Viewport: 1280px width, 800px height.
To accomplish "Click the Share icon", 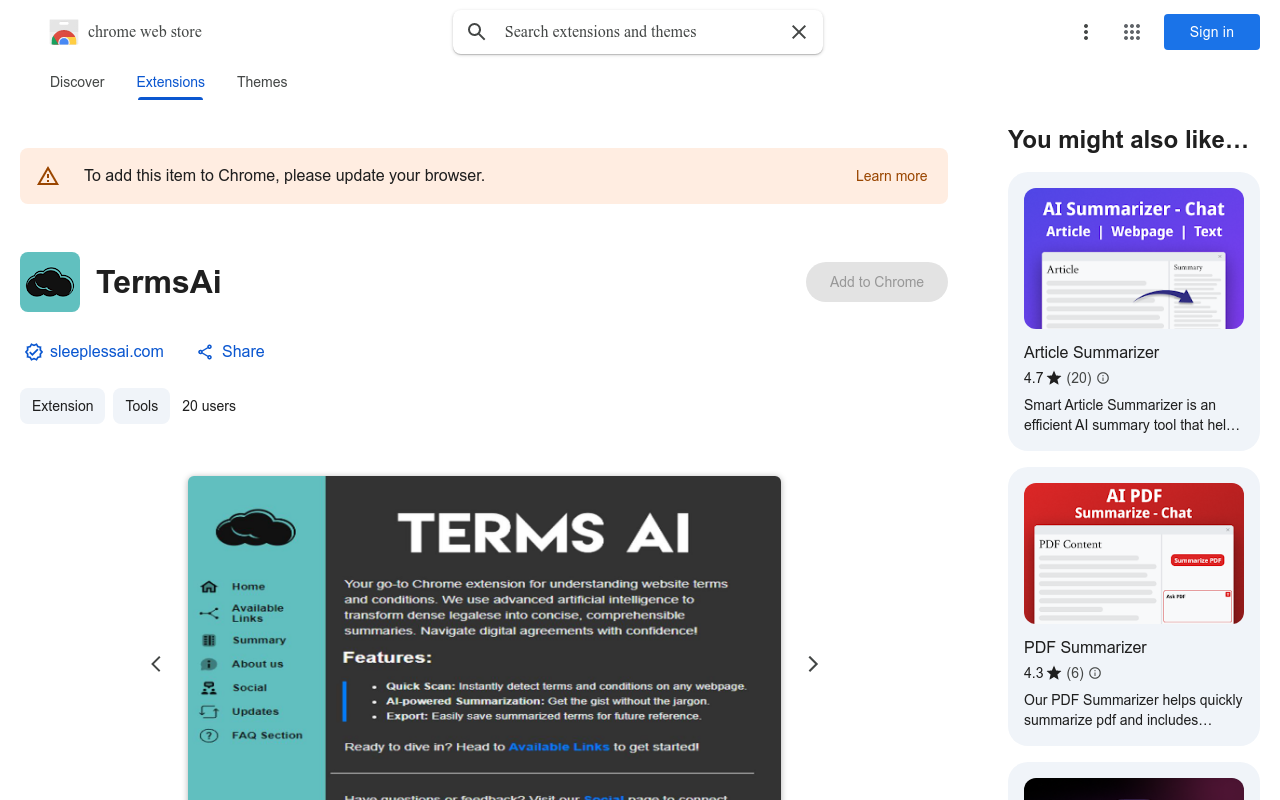I will point(205,352).
